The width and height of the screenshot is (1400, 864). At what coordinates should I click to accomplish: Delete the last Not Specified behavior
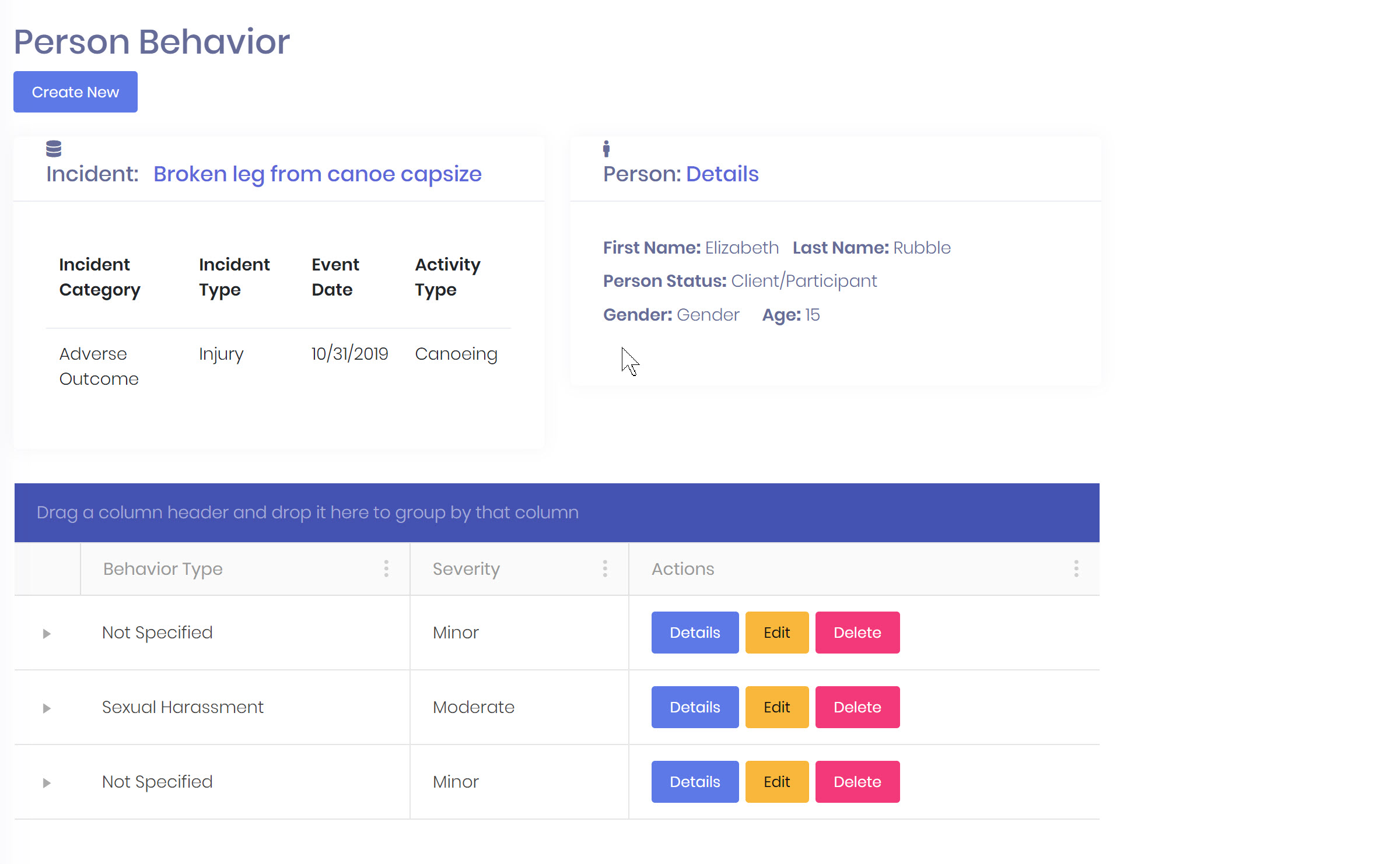point(857,782)
